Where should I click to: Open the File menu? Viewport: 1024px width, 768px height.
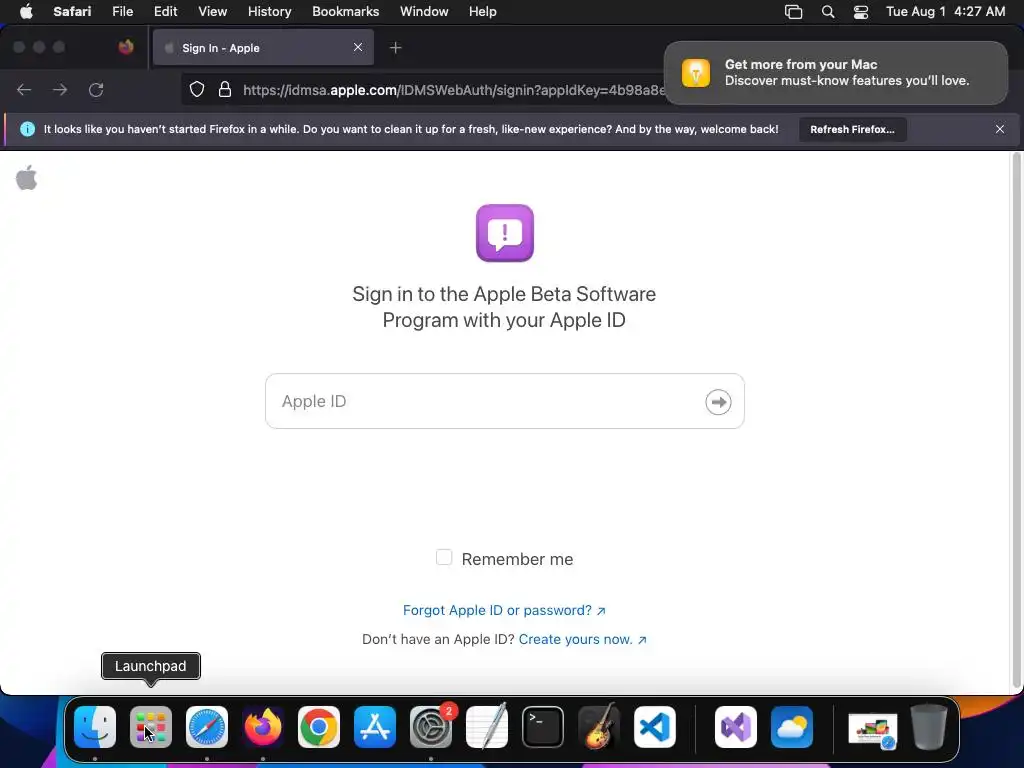click(x=122, y=12)
